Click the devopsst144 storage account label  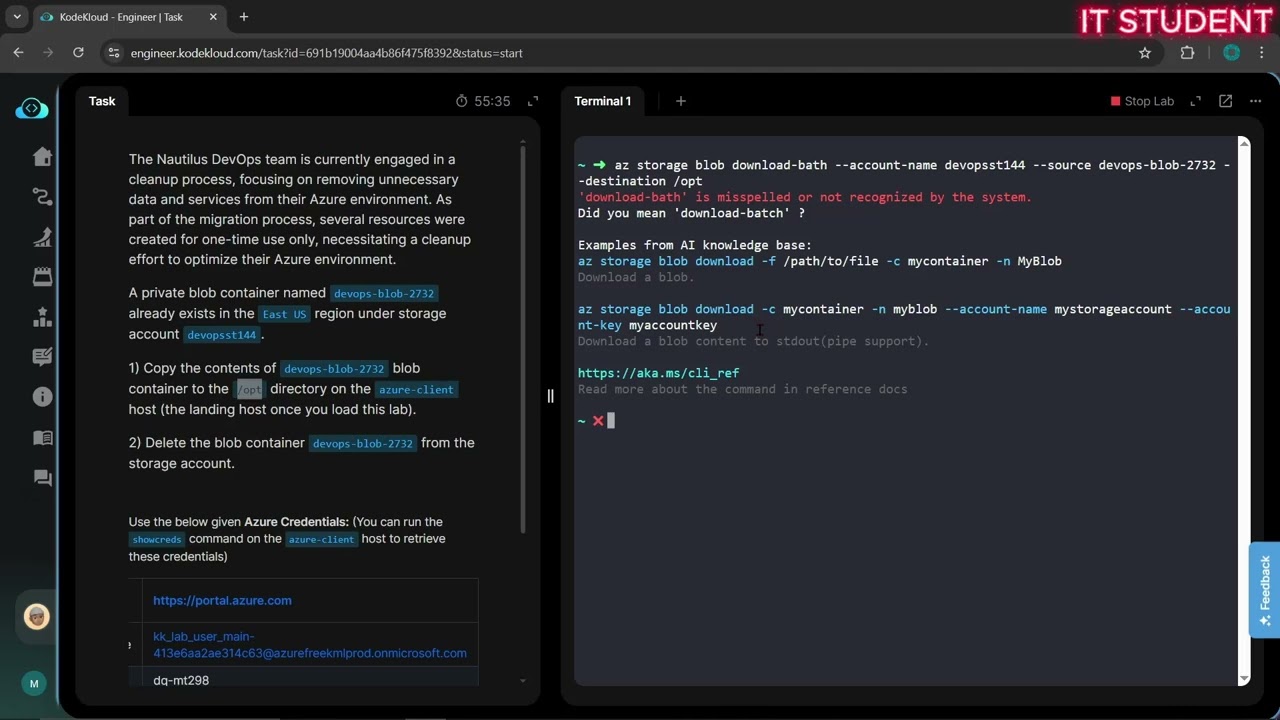(222, 335)
